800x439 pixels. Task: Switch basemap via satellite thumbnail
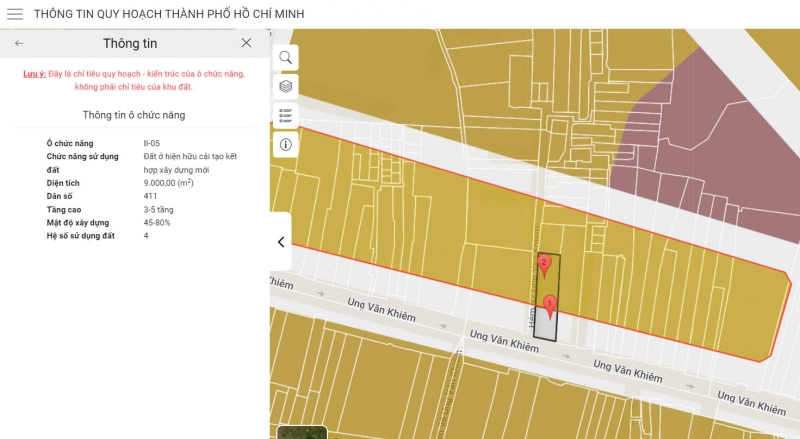pos(301,432)
